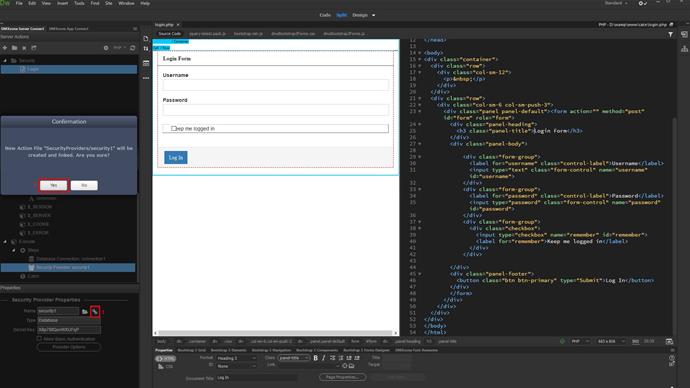Click browse for file icon beside Link
Viewport: 690px width, 388px height.
click(351, 366)
